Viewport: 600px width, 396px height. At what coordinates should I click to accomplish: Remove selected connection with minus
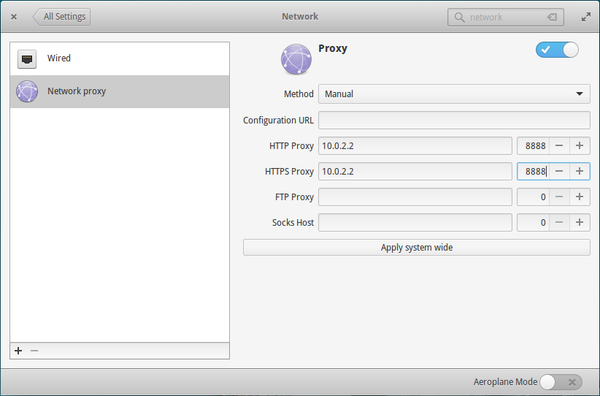[34, 350]
